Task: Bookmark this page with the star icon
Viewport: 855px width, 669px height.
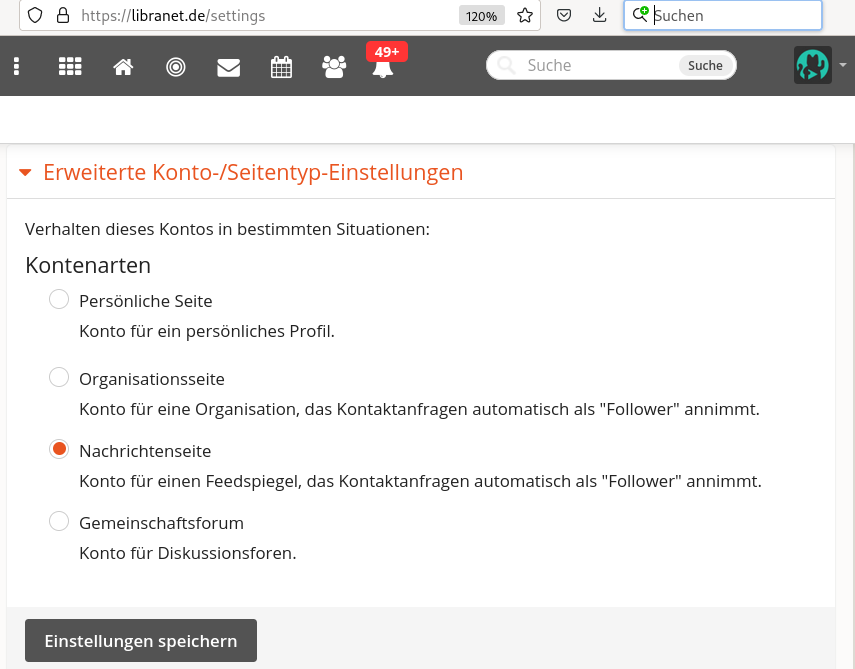Action: pyautogui.click(x=524, y=15)
